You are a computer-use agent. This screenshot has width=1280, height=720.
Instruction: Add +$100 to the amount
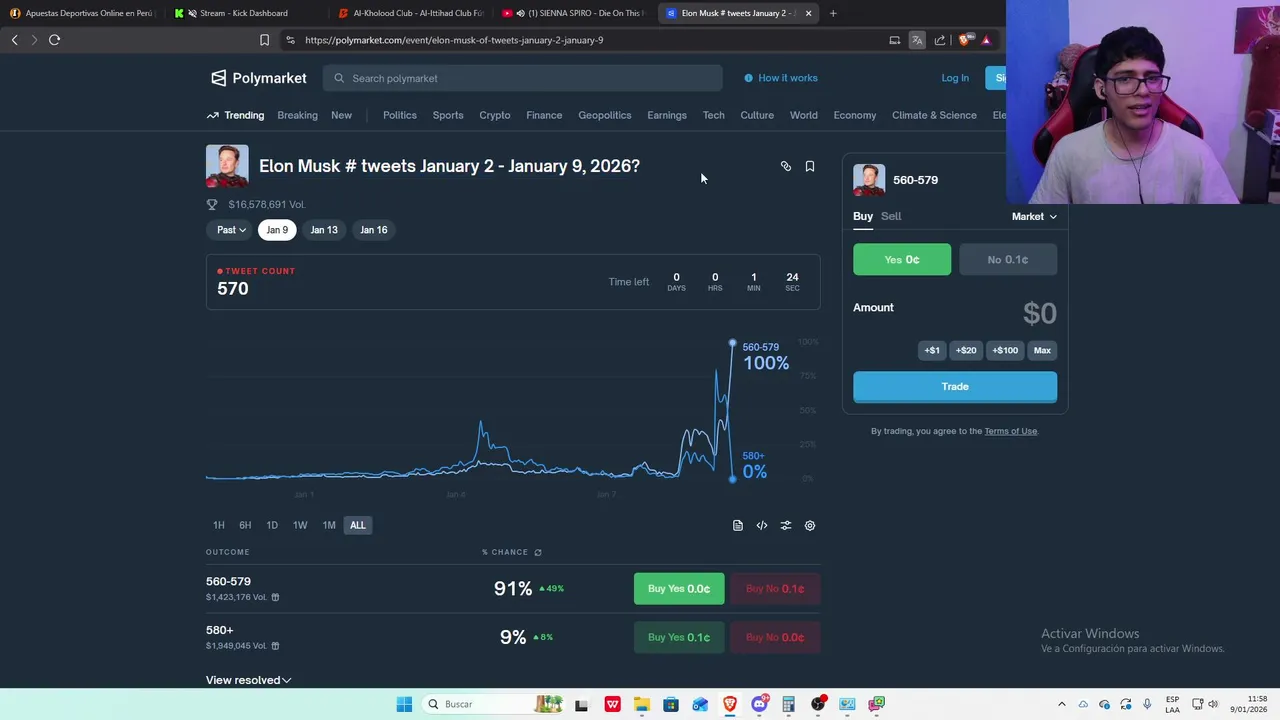point(1005,350)
